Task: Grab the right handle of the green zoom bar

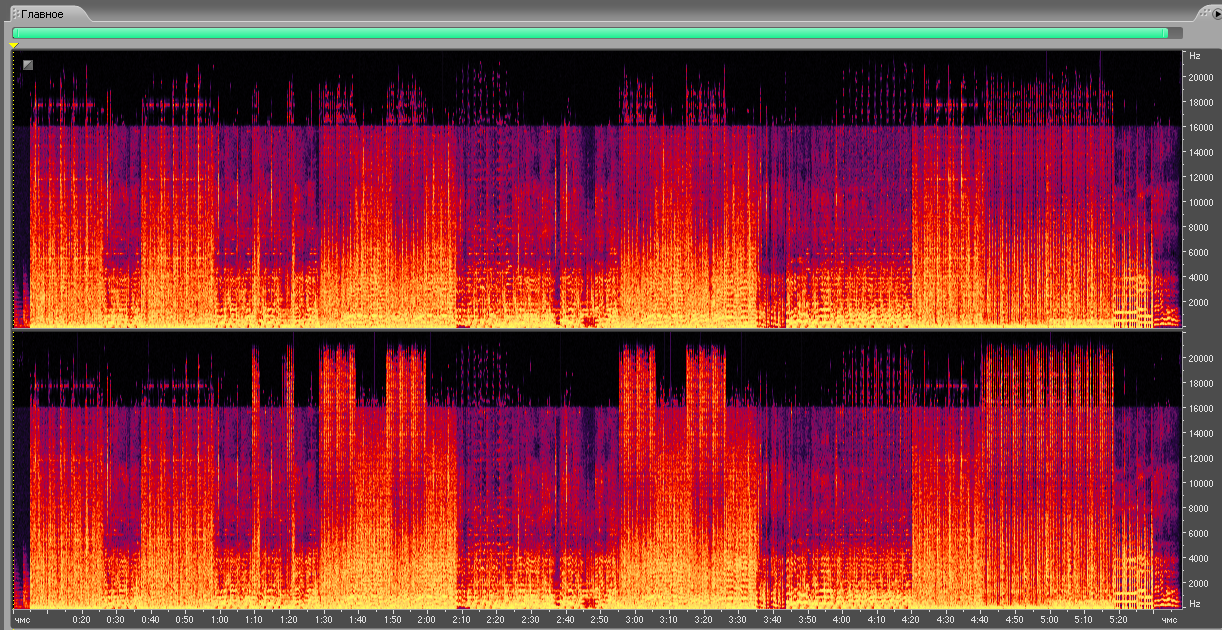Action: tap(1166, 33)
